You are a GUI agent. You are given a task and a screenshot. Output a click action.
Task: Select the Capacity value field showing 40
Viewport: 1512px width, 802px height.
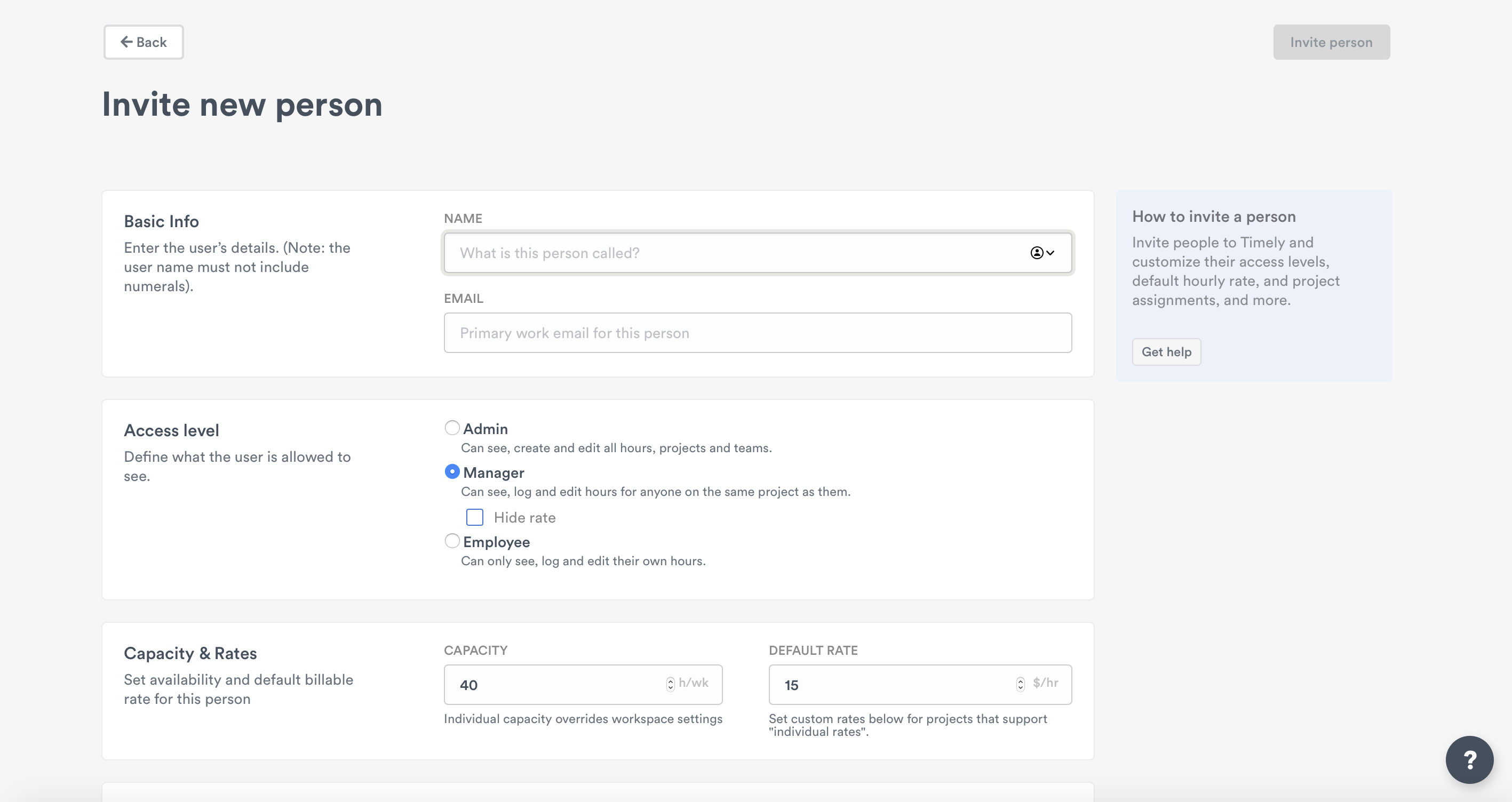tap(552, 684)
